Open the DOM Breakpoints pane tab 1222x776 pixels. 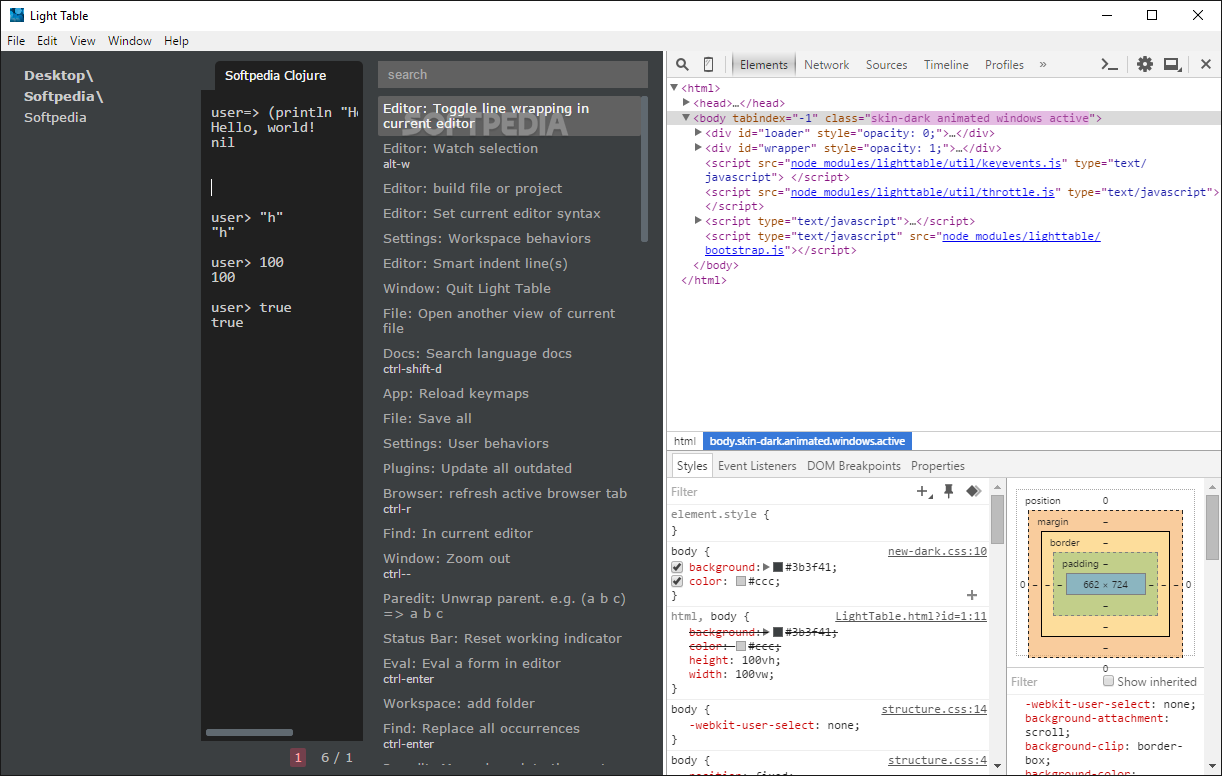coord(854,465)
